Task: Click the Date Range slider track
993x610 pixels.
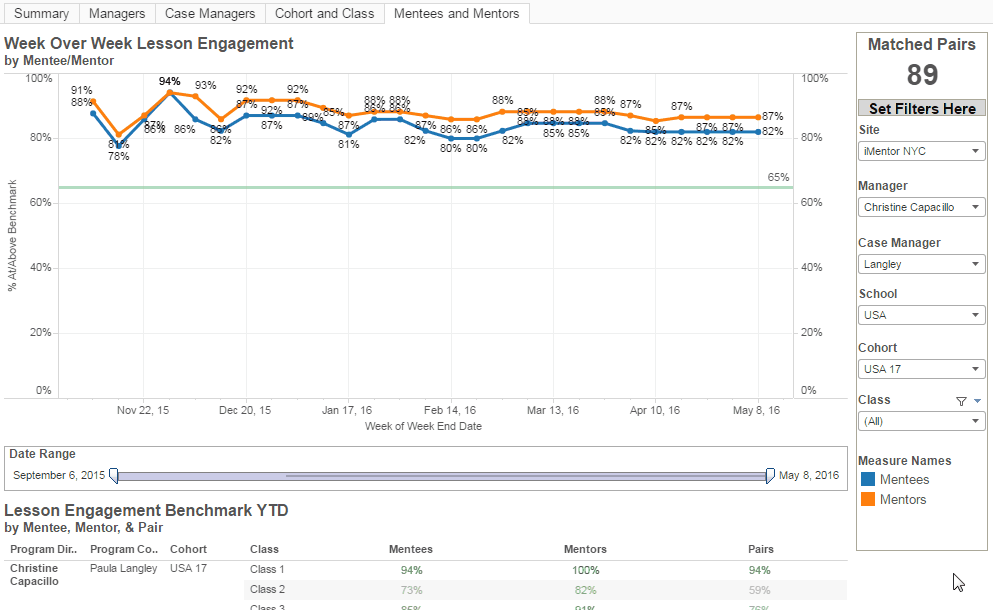Action: [x=441, y=476]
